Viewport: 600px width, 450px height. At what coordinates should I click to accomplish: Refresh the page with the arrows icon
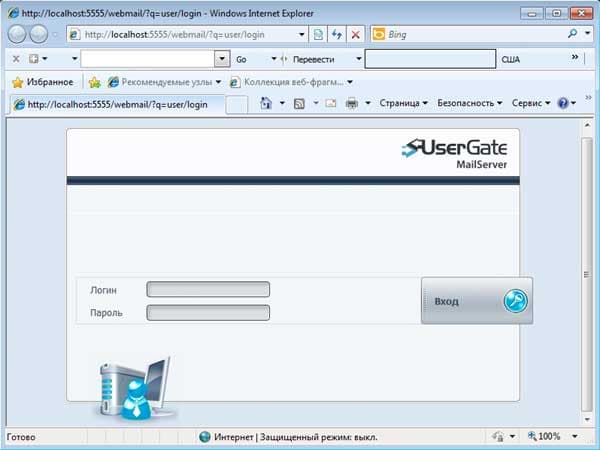pos(337,34)
